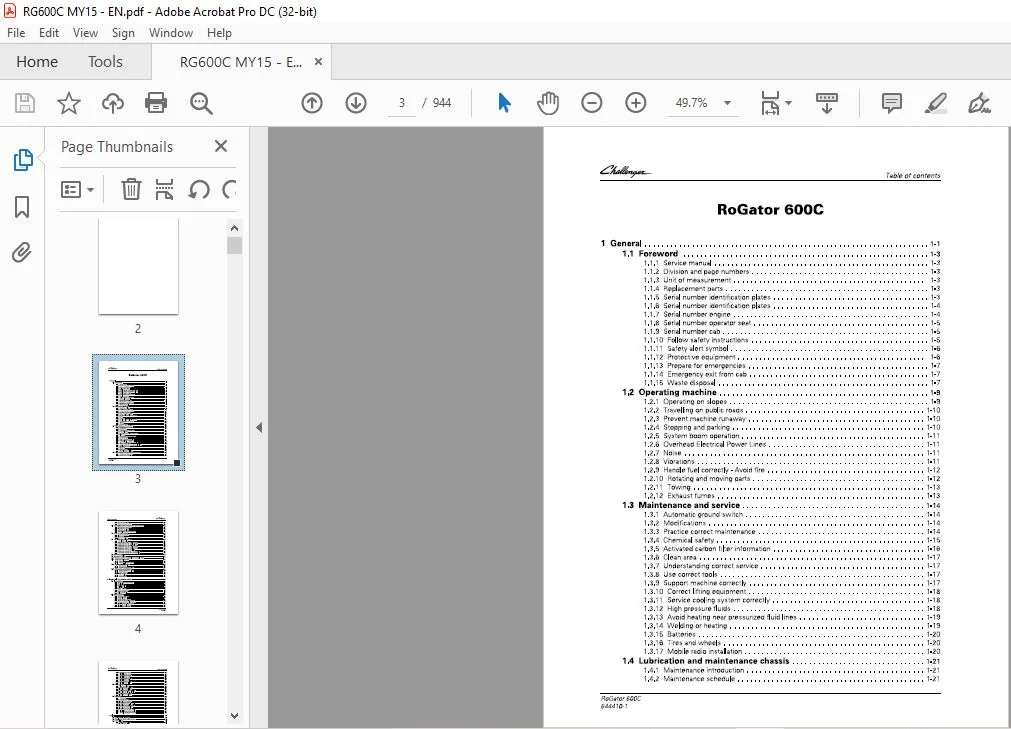Select the page 4 thumbnail
Image resolution: width=1011 pixels, height=729 pixels.
[138, 562]
